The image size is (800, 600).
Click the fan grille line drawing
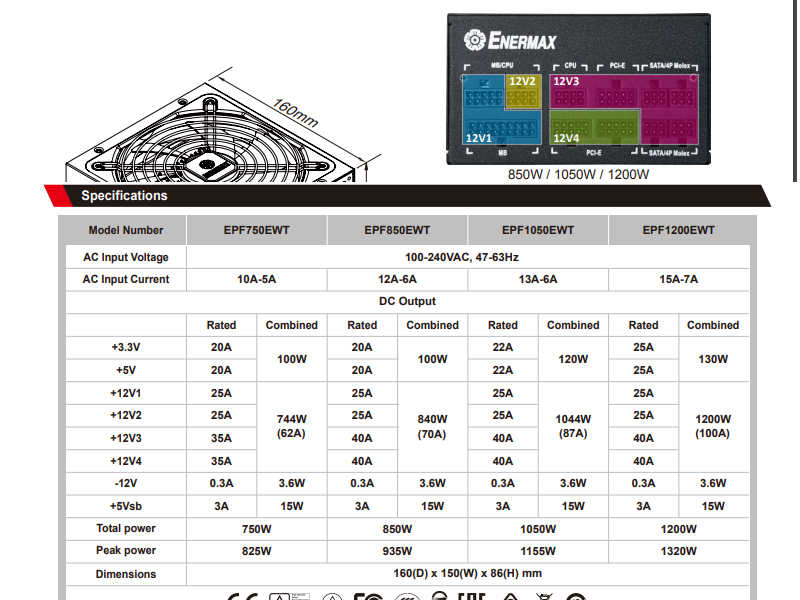click(209, 134)
